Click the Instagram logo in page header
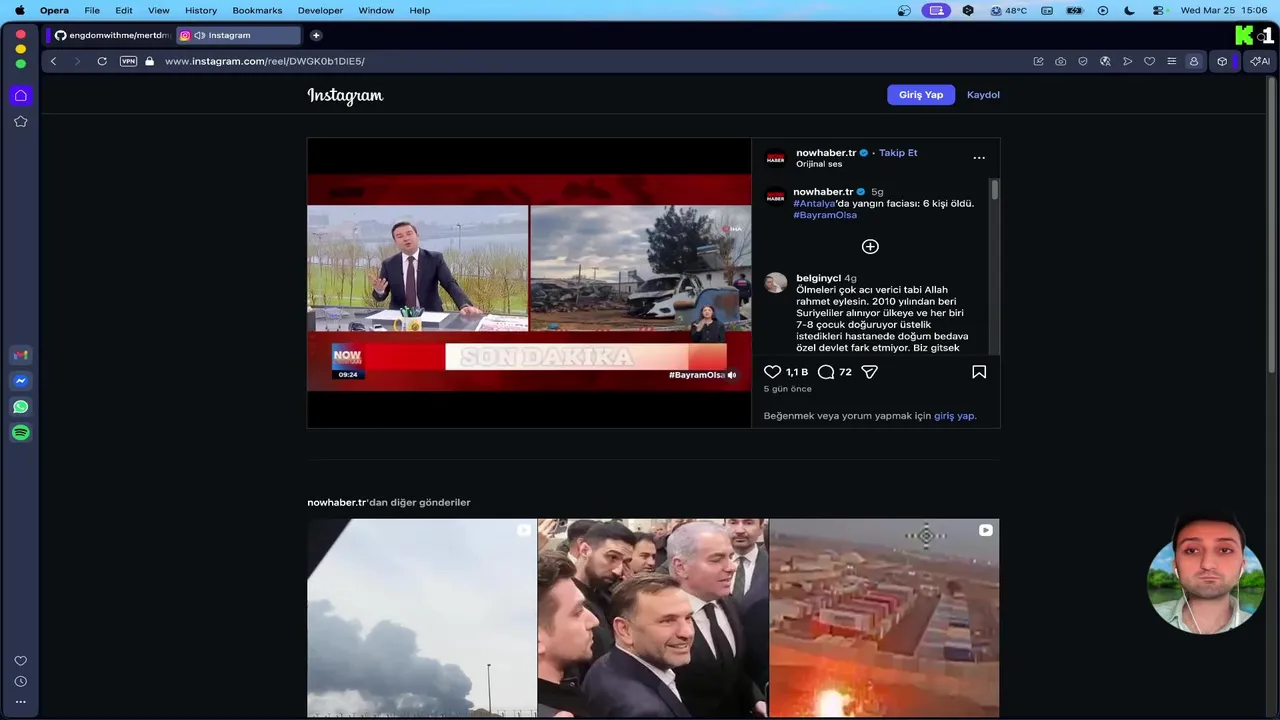 (x=345, y=96)
